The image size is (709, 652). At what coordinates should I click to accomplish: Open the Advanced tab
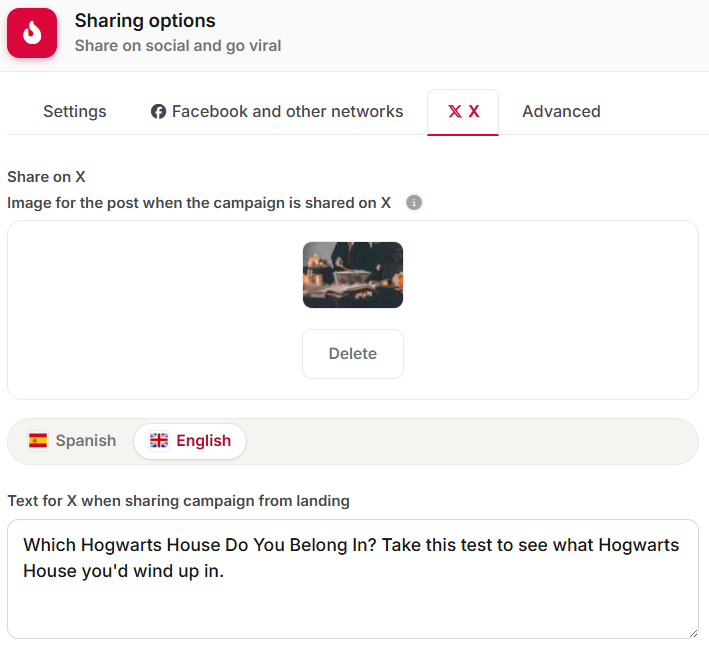coord(562,111)
